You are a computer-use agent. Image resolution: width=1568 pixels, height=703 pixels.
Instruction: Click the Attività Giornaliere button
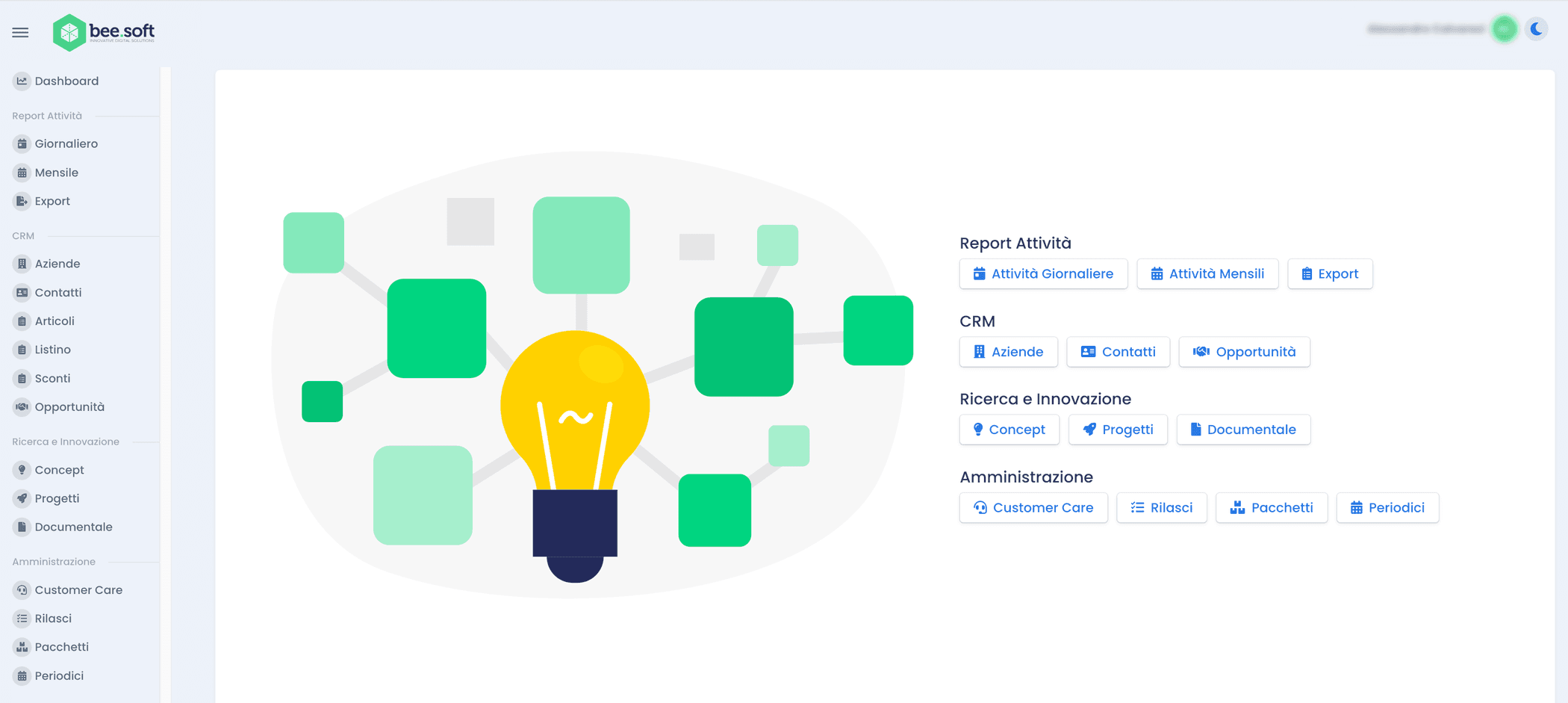click(1043, 273)
